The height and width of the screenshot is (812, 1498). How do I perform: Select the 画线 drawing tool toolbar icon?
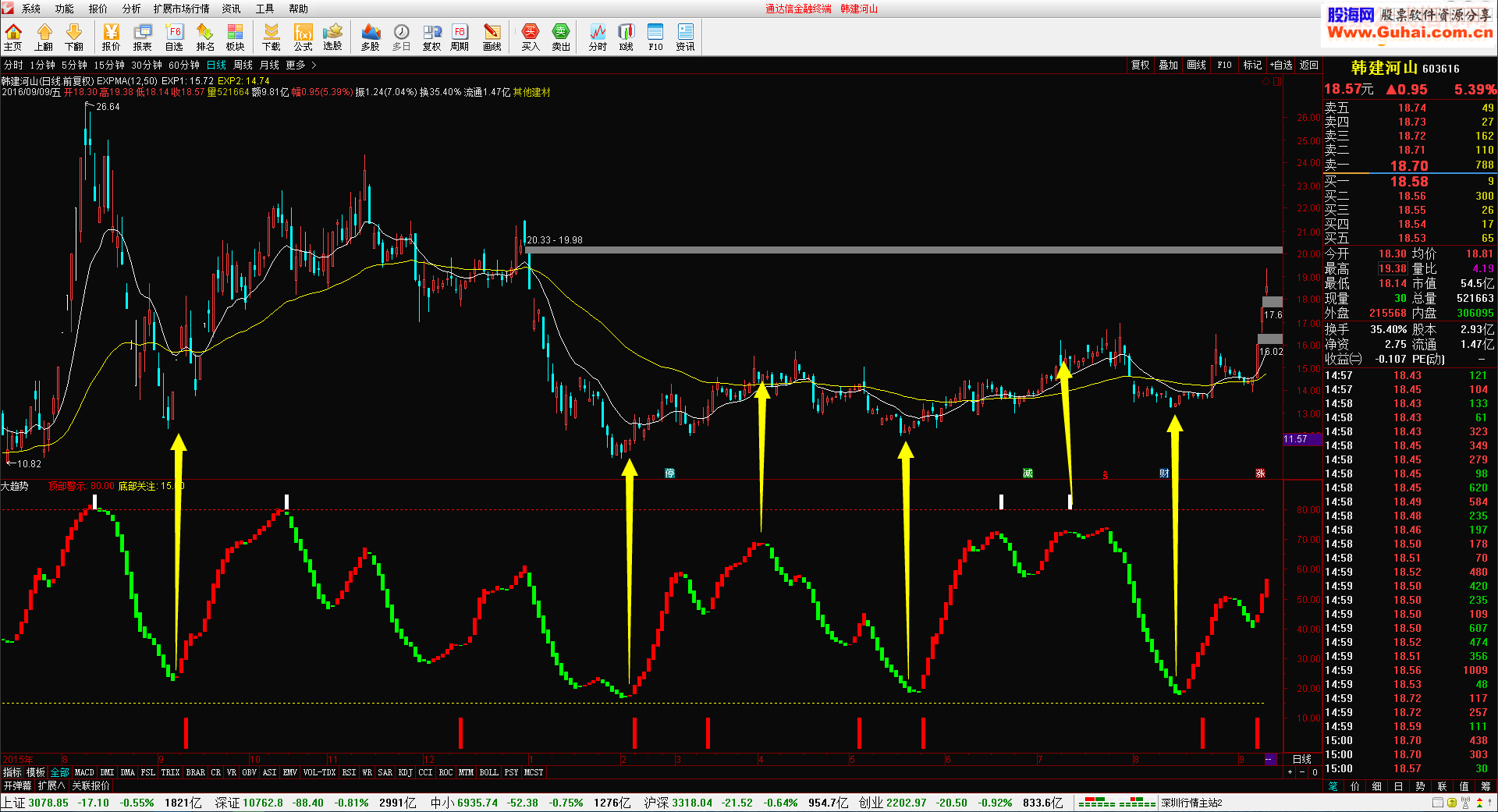pyautogui.click(x=492, y=37)
